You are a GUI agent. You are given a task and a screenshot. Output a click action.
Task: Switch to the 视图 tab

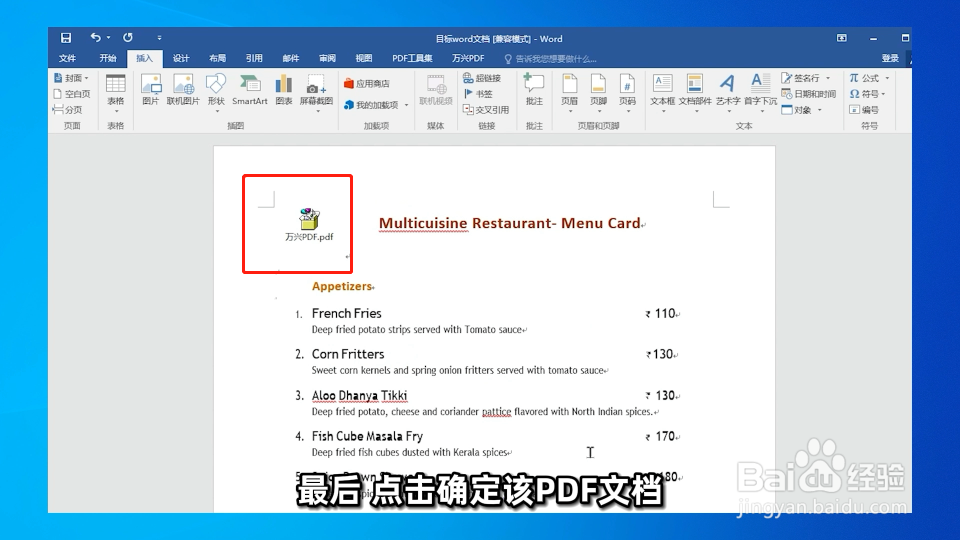(x=364, y=59)
